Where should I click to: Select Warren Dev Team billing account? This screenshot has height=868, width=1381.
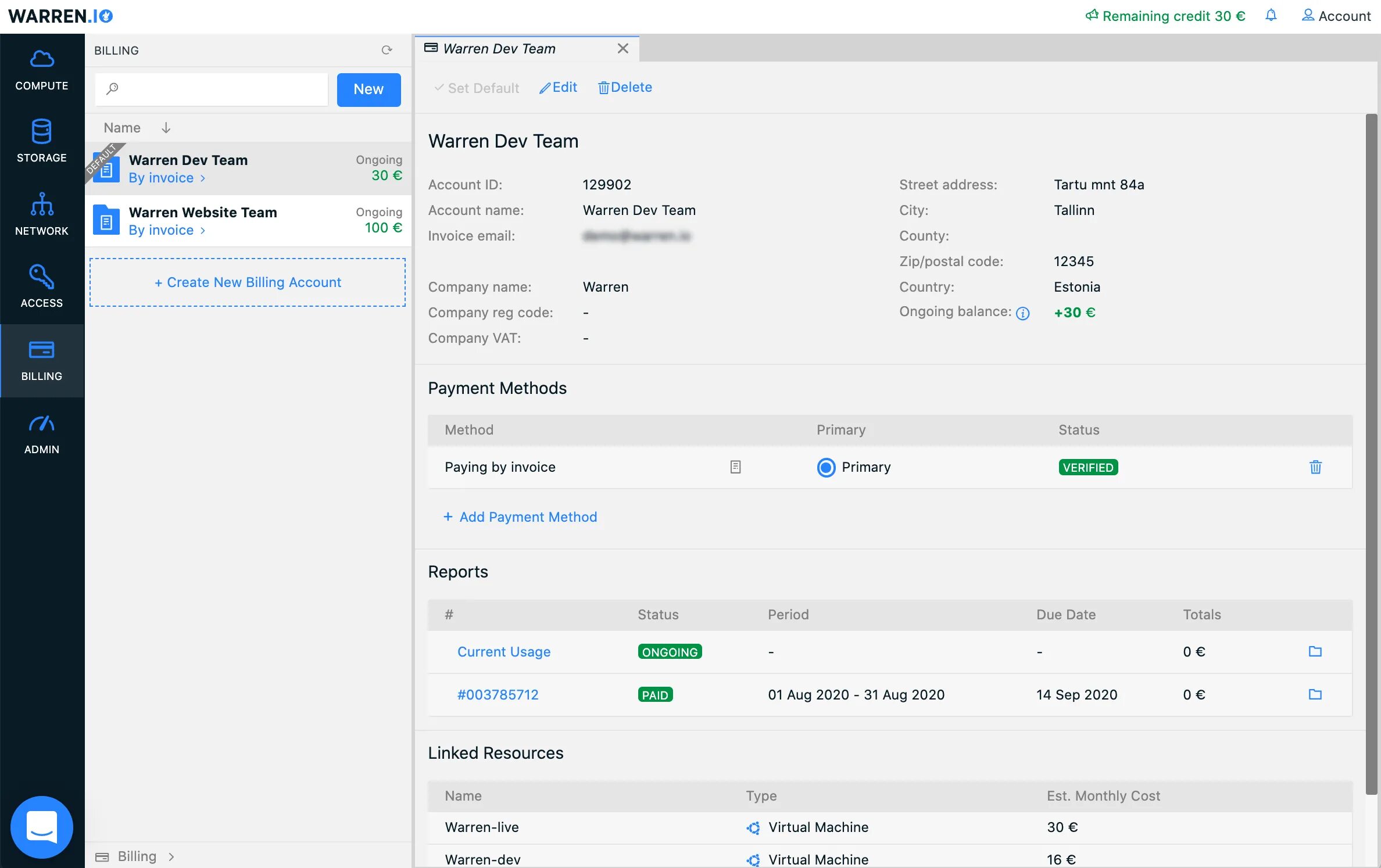coord(248,168)
